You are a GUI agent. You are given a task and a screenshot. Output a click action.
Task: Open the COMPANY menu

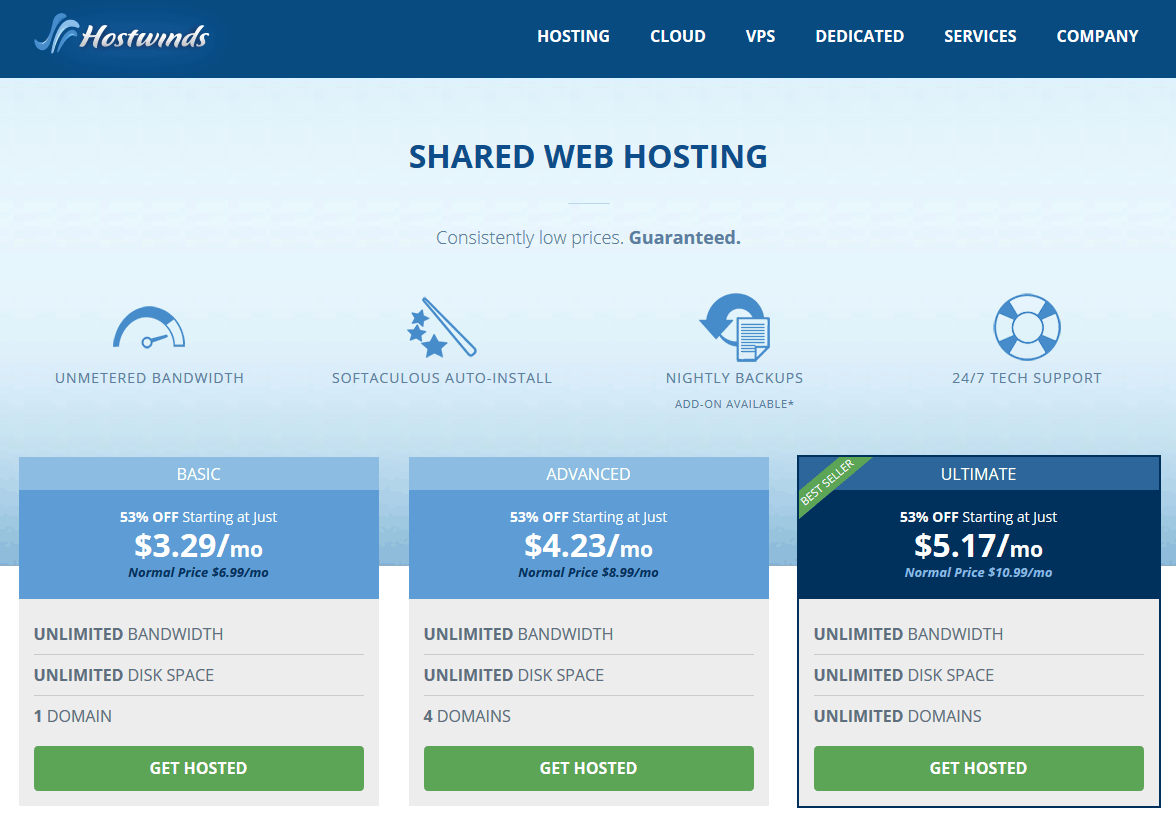tap(1096, 36)
